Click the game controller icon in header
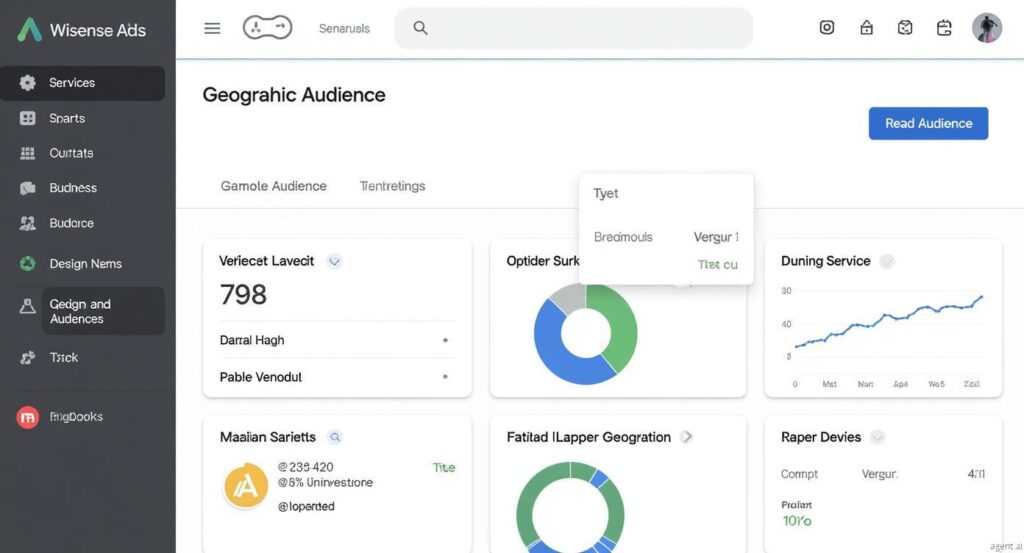The image size is (1024, 553). pyautogui.click(x=267, y=28)
